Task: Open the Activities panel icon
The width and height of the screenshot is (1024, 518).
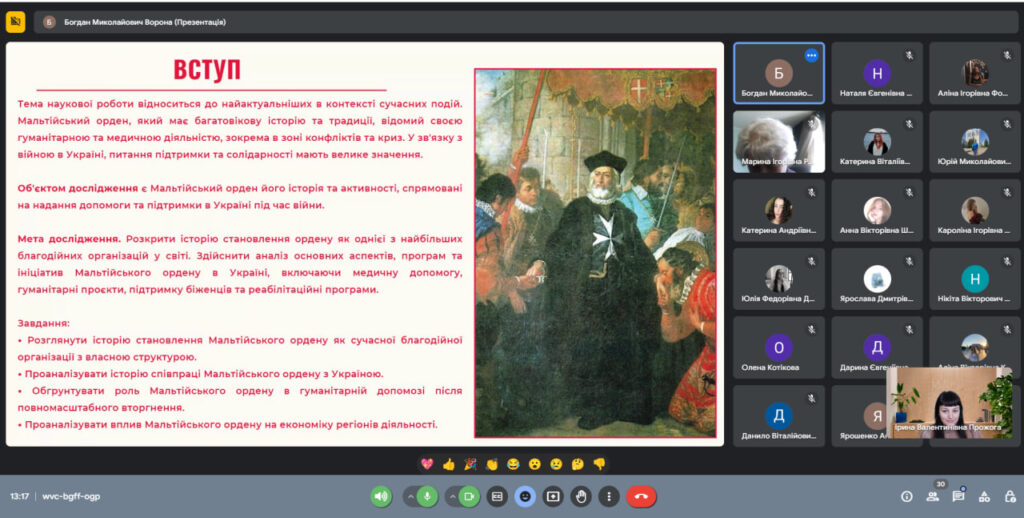Action: (x=983, y=496)
